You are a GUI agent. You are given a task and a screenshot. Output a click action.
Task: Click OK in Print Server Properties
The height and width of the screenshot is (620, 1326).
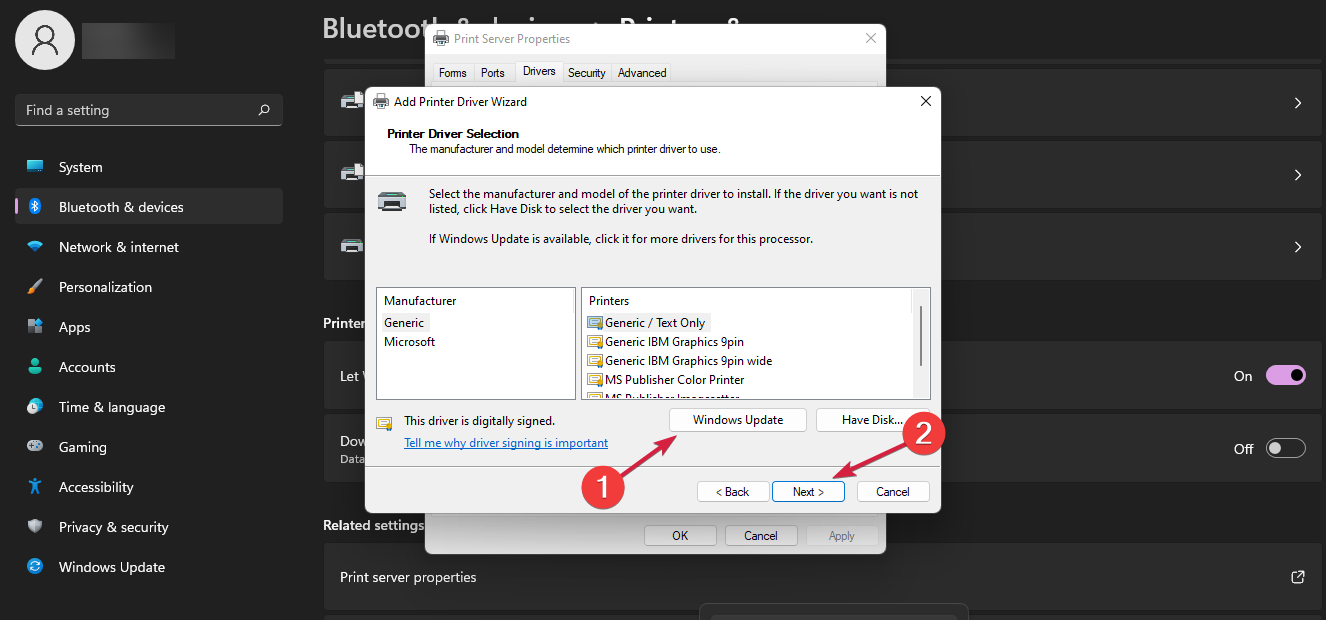(x=680, y=536)
